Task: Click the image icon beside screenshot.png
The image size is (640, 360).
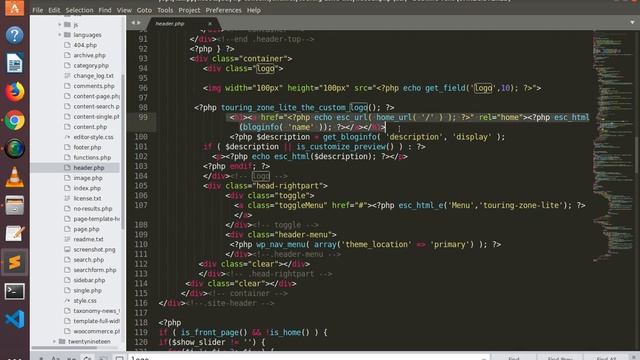Action: 67,249
